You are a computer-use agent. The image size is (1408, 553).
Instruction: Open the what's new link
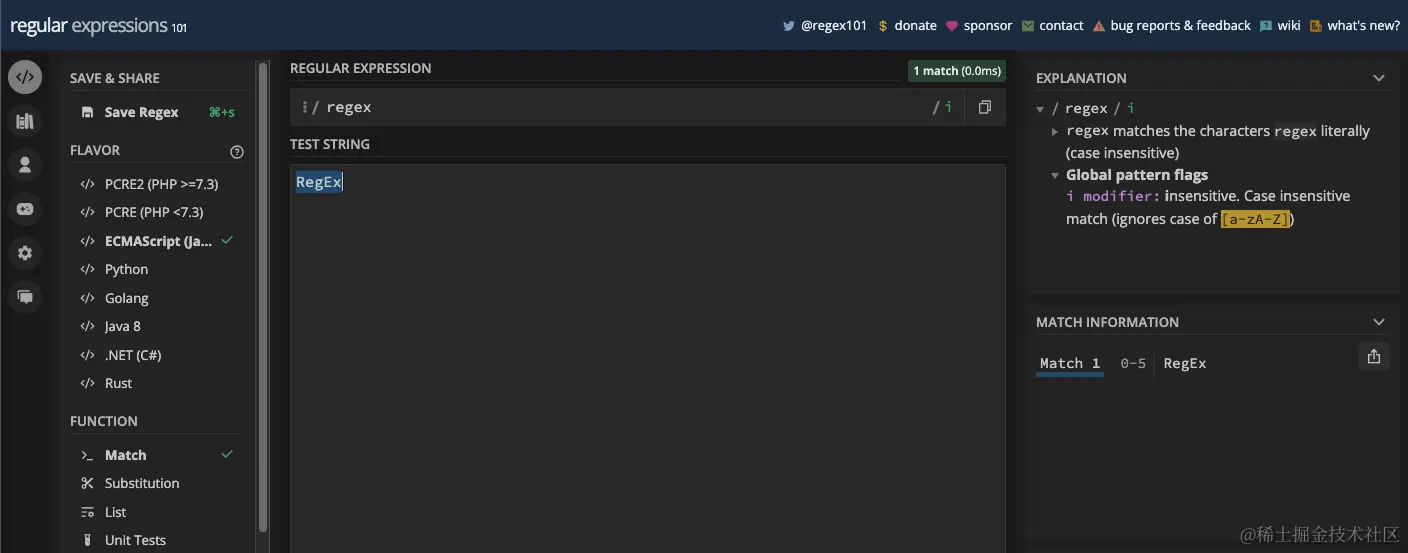[1363, 26]
